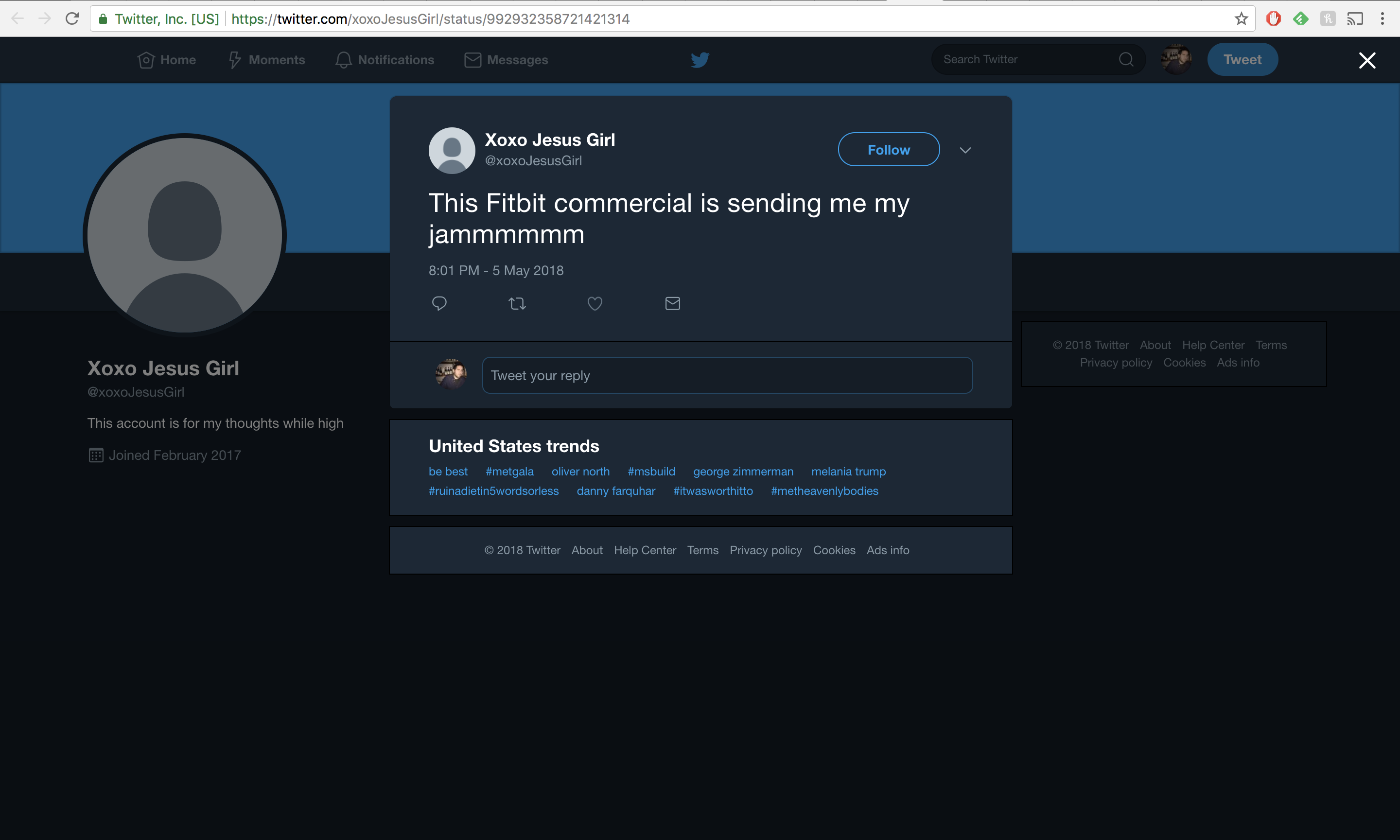Click the secure lock icon
The height and width of the screenshot is (840, 1400).
103,18
